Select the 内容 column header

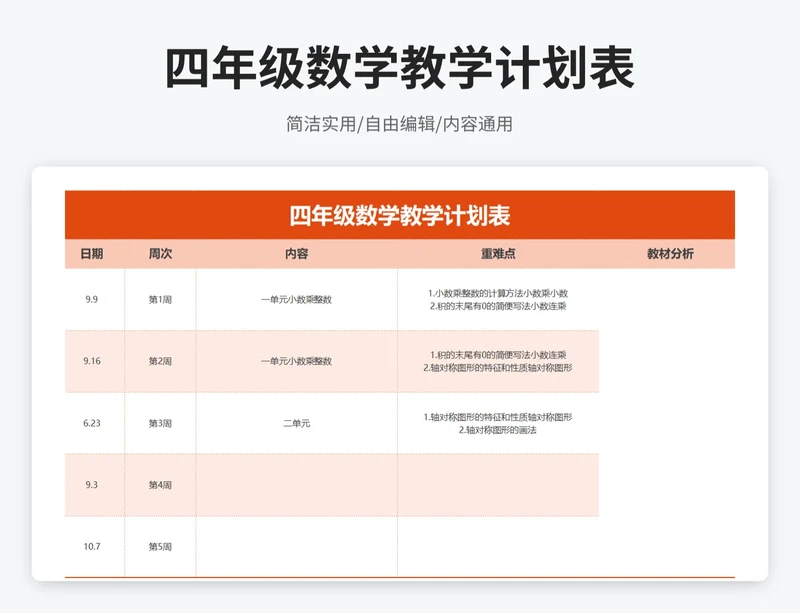click(x=296, y=254)
